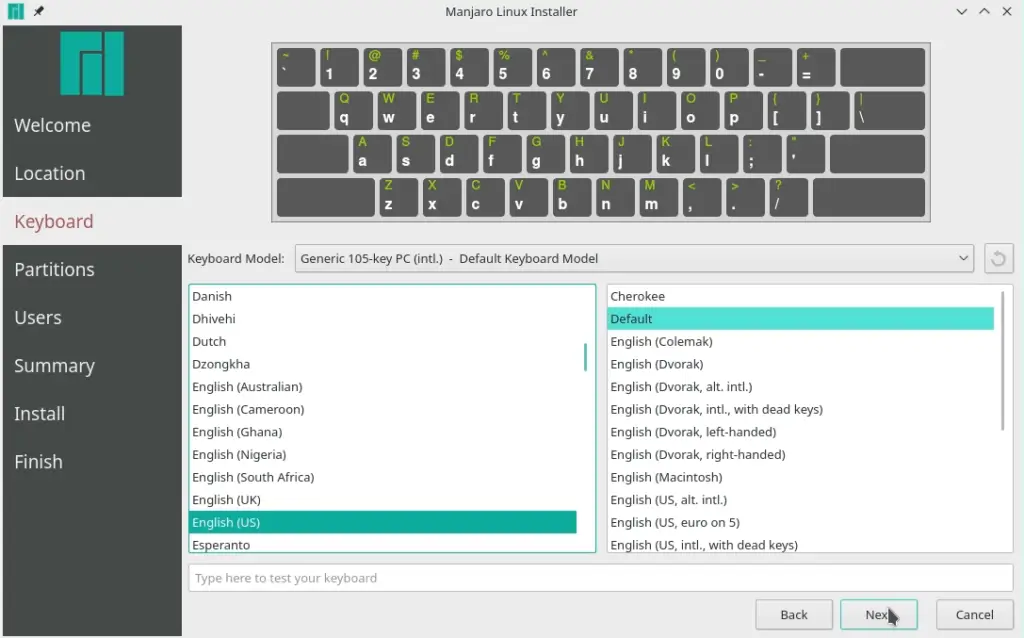Reset keyboard model with the revert icon
1024x638 pixels.
pos(998,259)
